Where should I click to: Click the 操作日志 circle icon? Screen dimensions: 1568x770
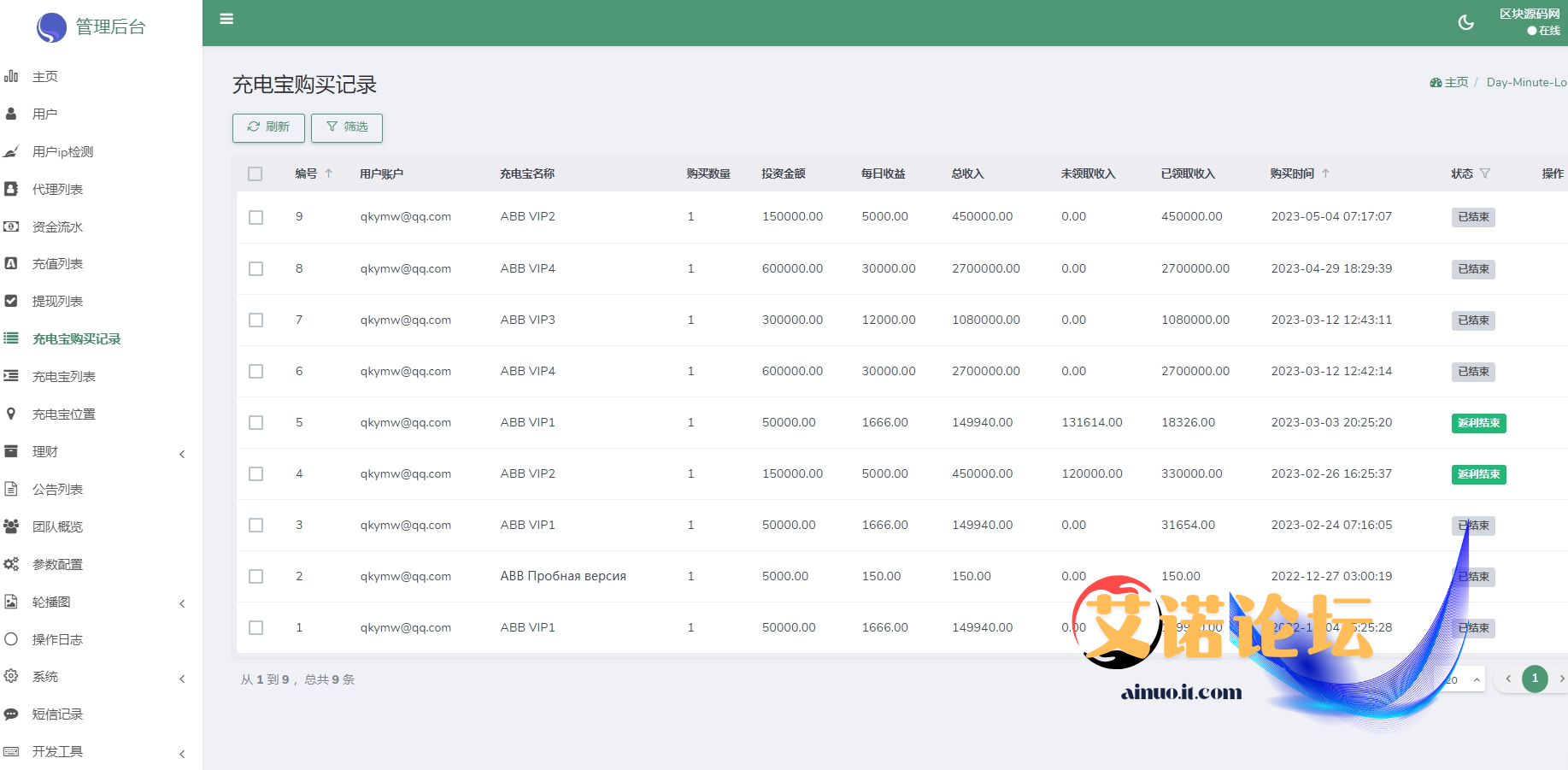click(11, 638)
